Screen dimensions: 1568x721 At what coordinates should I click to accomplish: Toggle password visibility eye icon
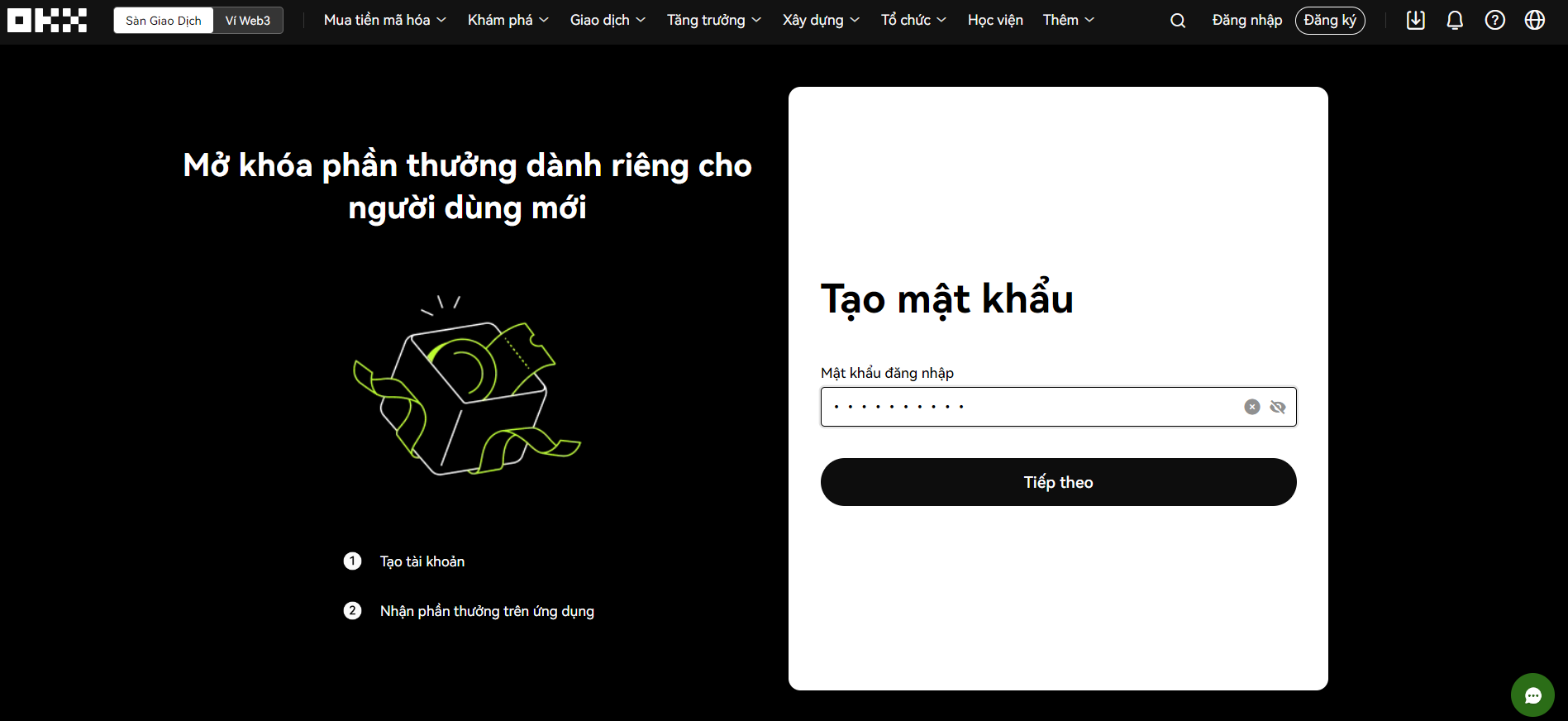point(1278,407)
